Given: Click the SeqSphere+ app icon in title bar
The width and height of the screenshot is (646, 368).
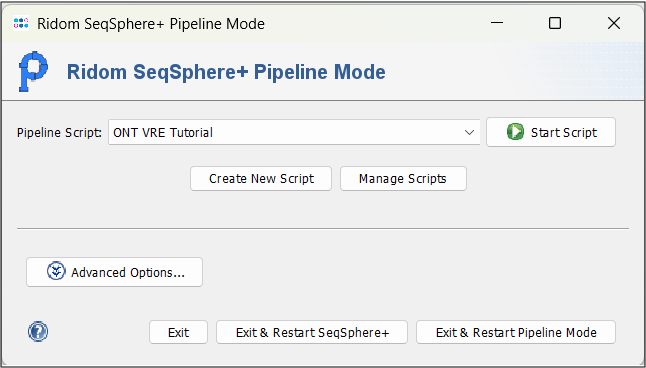Looking at the screenshot, I should [21, 23].
